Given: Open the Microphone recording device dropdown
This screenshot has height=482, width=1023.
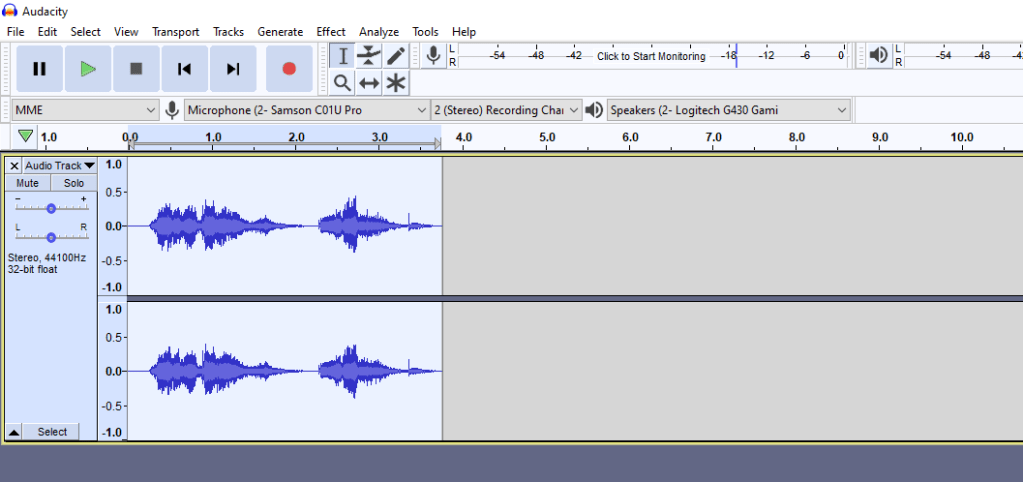Looking at the screenshot, I should [307, 110].
